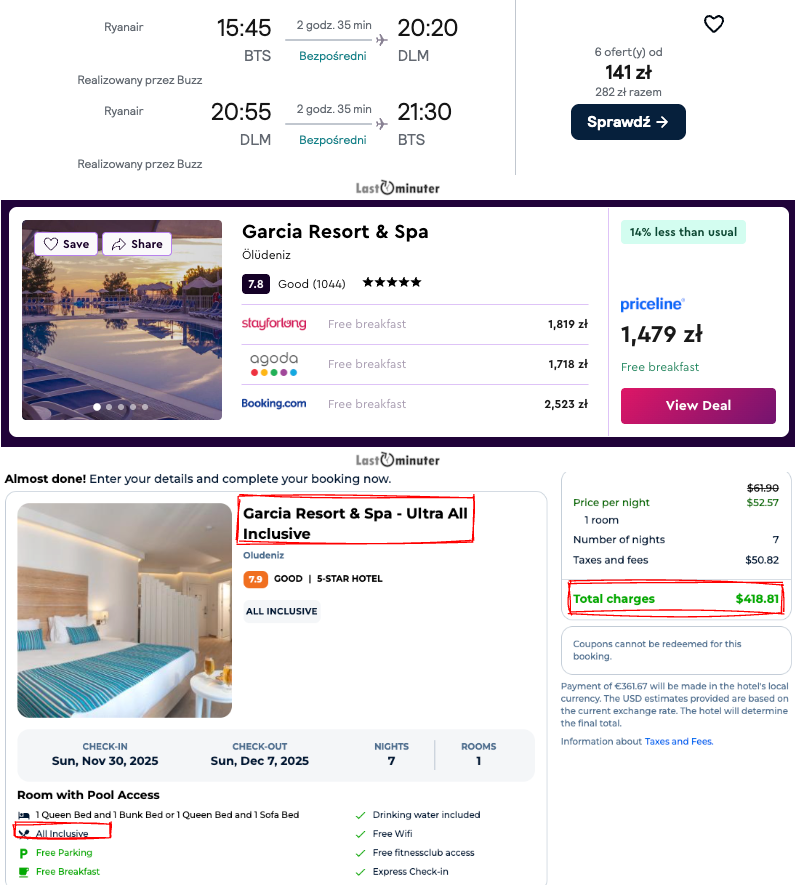This screenshot has height=885, width=796.
Task: Open the hotel room bed photo
Action: [124, 610]
